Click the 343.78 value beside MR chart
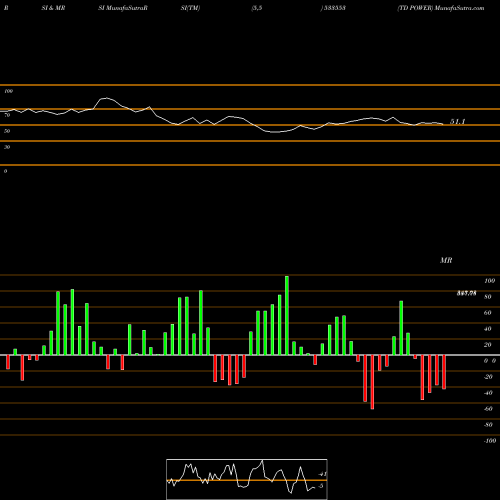This screenshot has width=500, height=500. tap(466, 293)
